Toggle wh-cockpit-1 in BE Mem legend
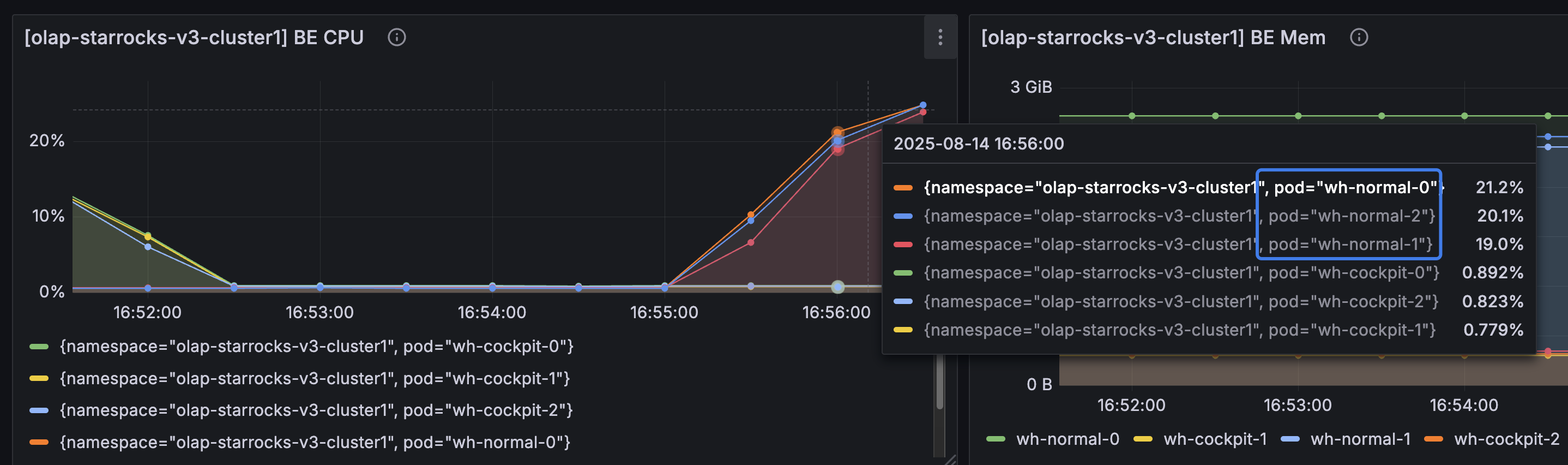The height and width of the screenshot is (465, 1568). pos(1215,439)
